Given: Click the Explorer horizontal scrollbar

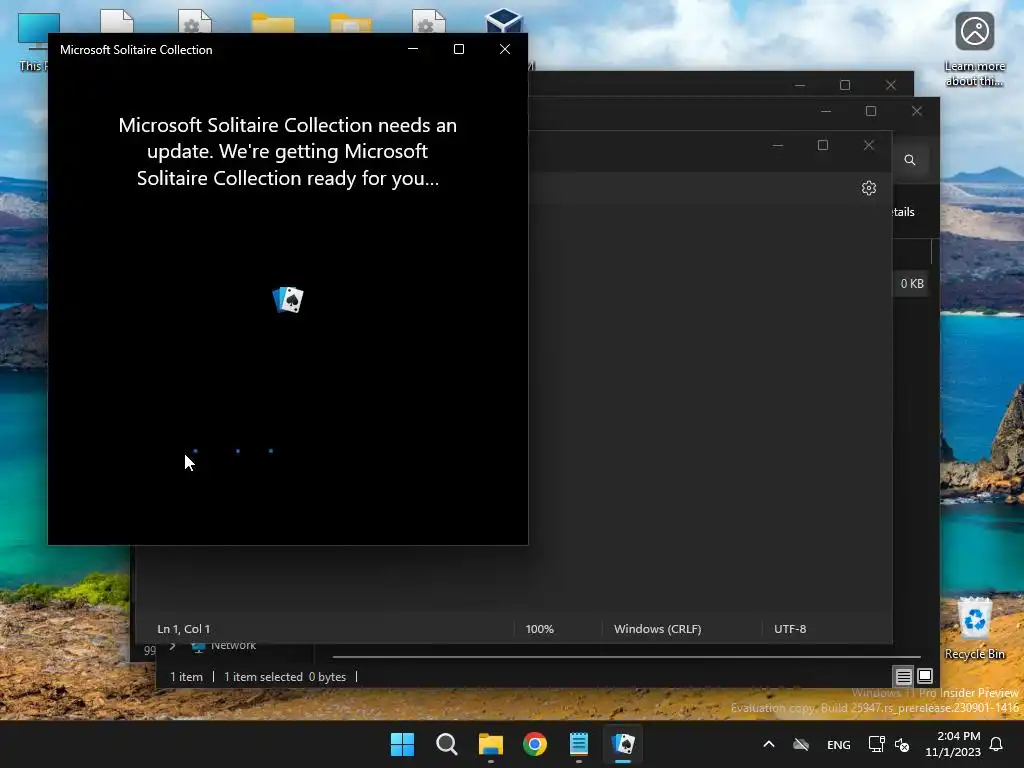Looking at the screenshot, I should 626,656.
